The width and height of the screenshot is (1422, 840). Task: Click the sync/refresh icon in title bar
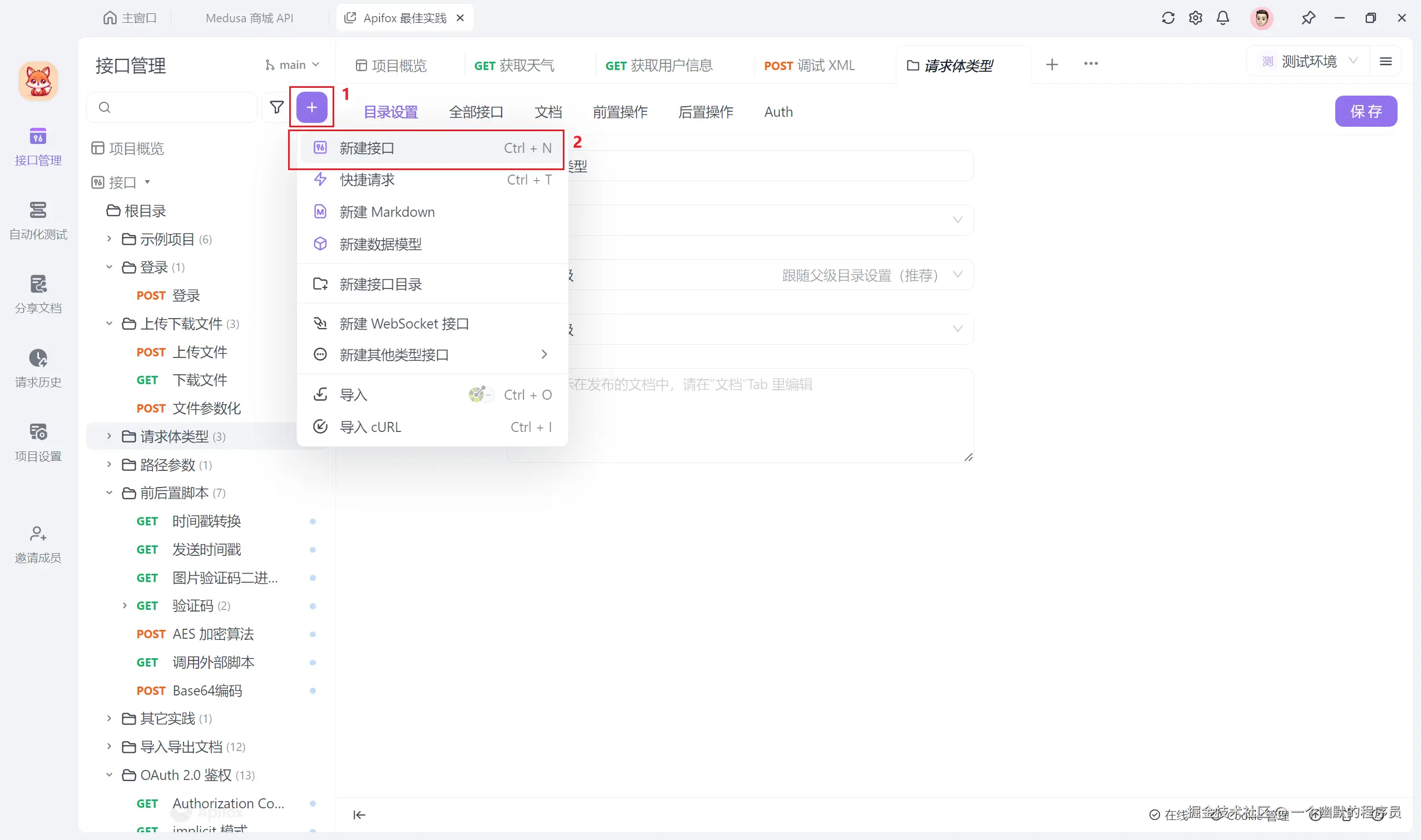pyautogui.click(x=1168, y=18)
